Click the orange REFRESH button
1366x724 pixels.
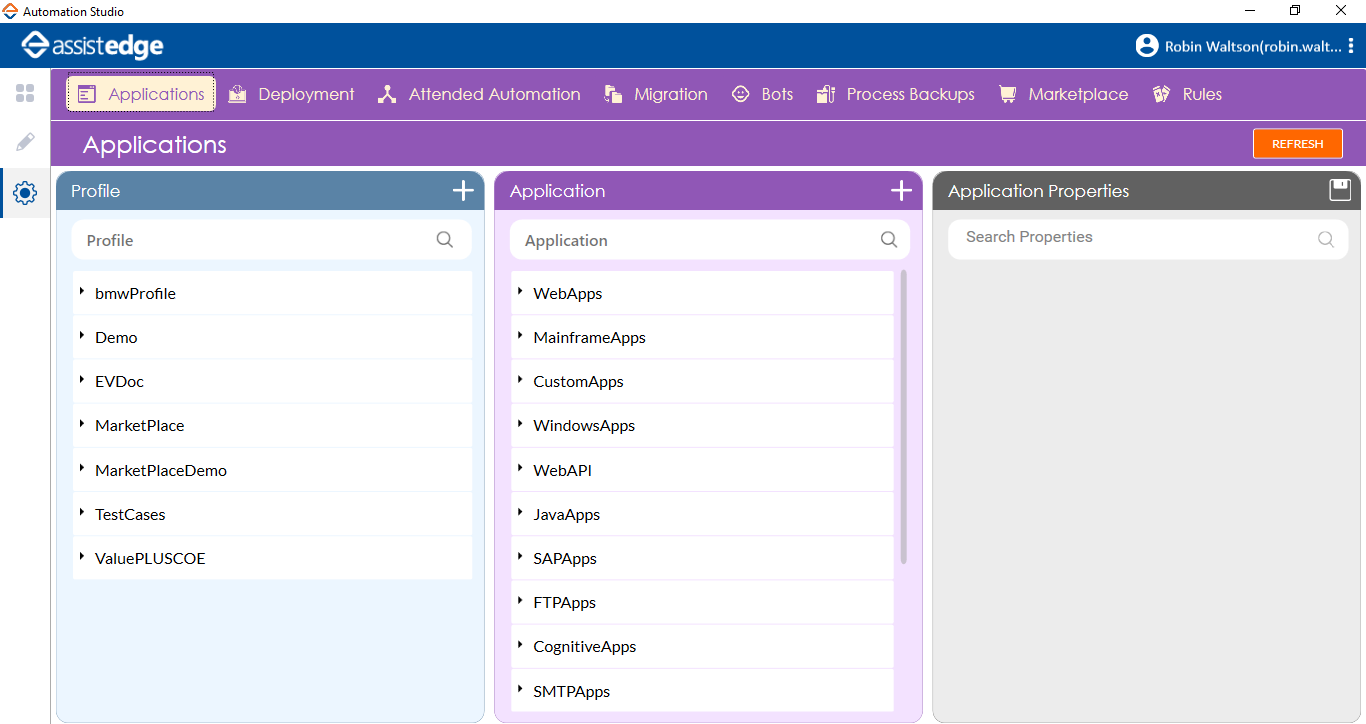pos(1298,144)
